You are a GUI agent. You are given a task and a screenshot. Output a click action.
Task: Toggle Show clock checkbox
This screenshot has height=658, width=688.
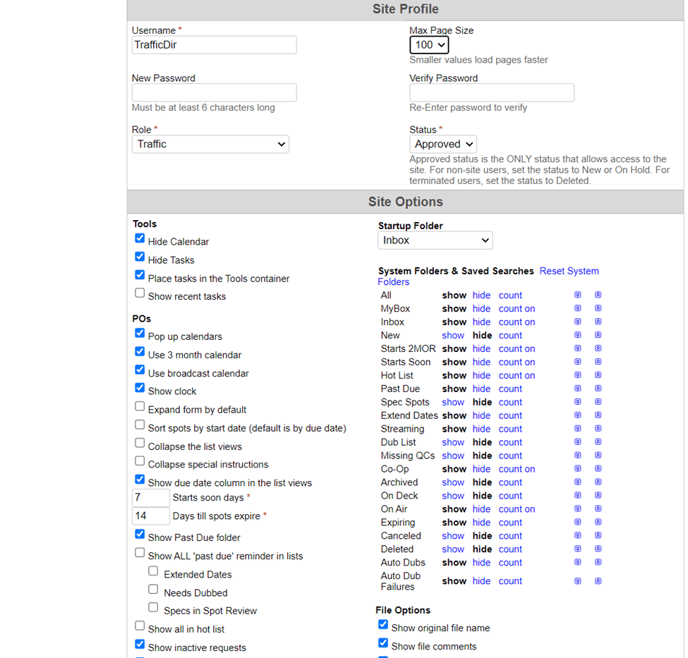click(x=140, y=388)
